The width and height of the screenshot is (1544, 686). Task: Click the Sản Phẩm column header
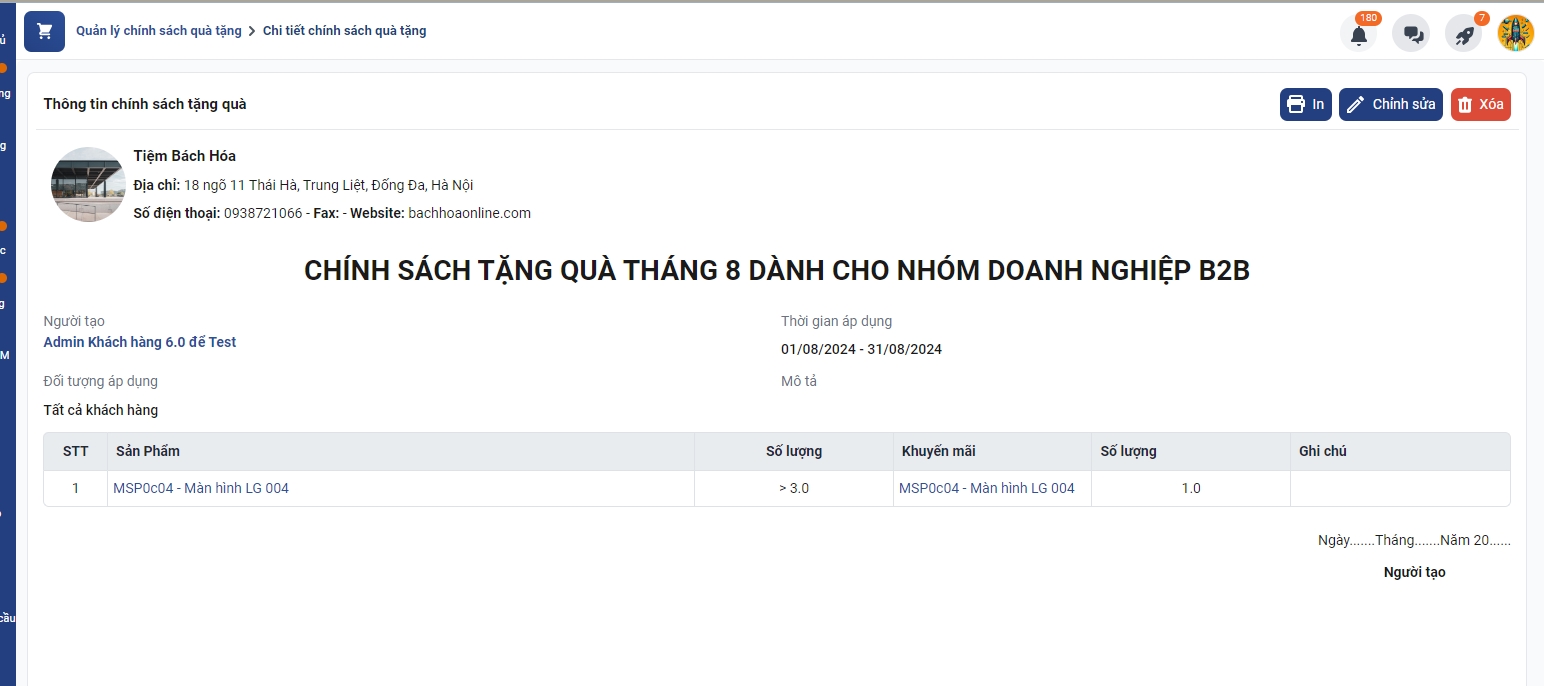point(148,451)
